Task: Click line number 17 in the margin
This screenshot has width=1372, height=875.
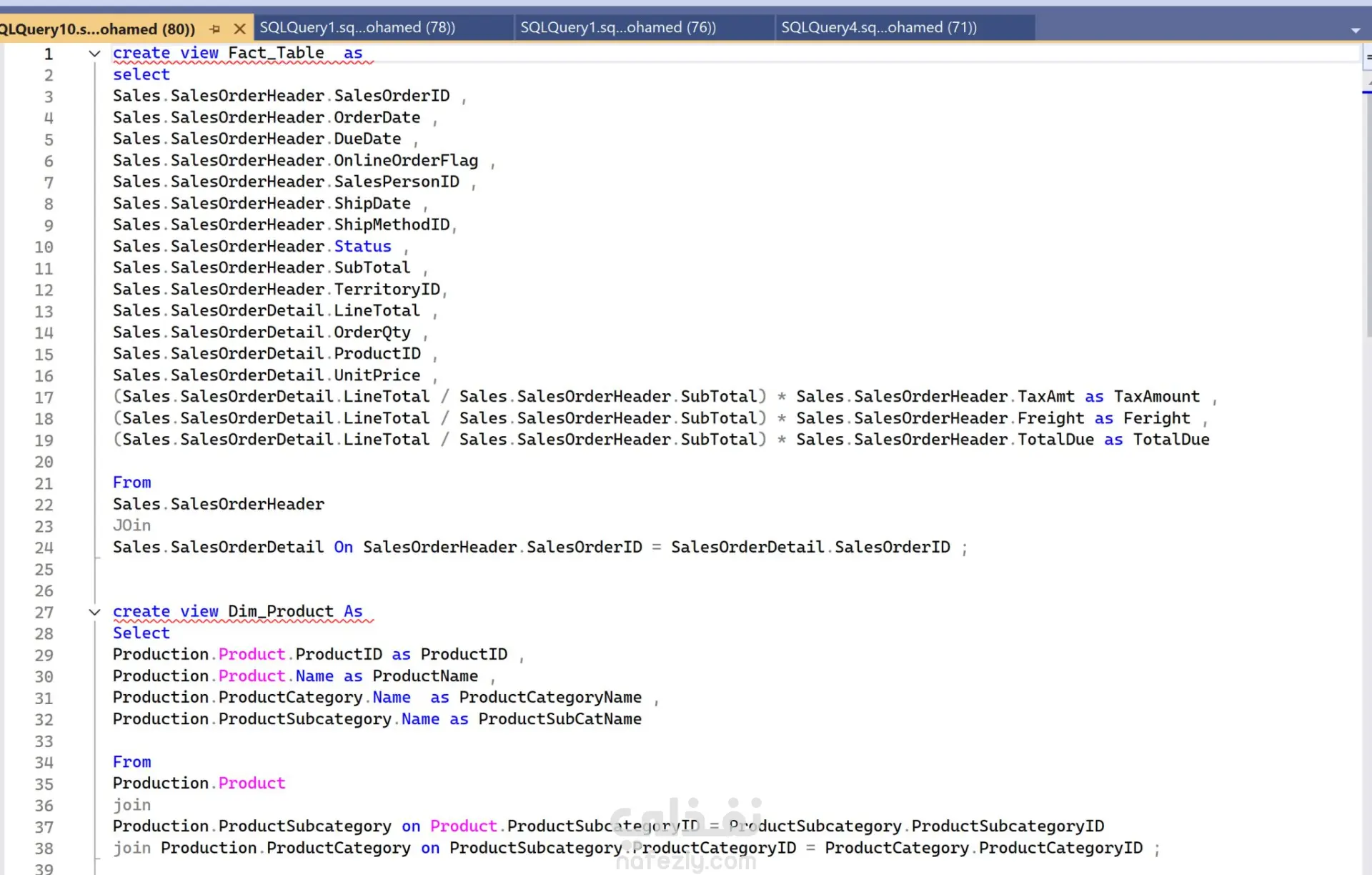Action: (44, 397)
